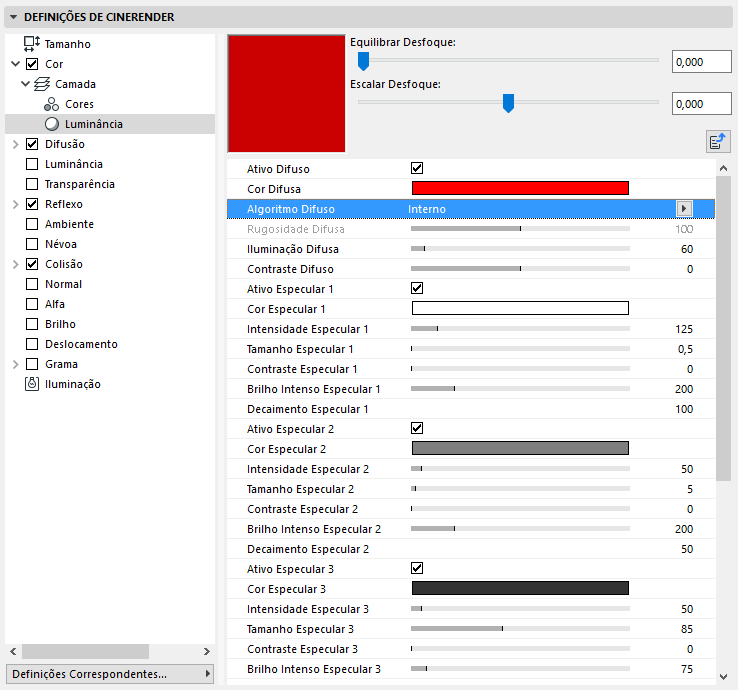The image size is (738, 690).
Task: Click the Iluminação light icon
Action: pos(32,384)
